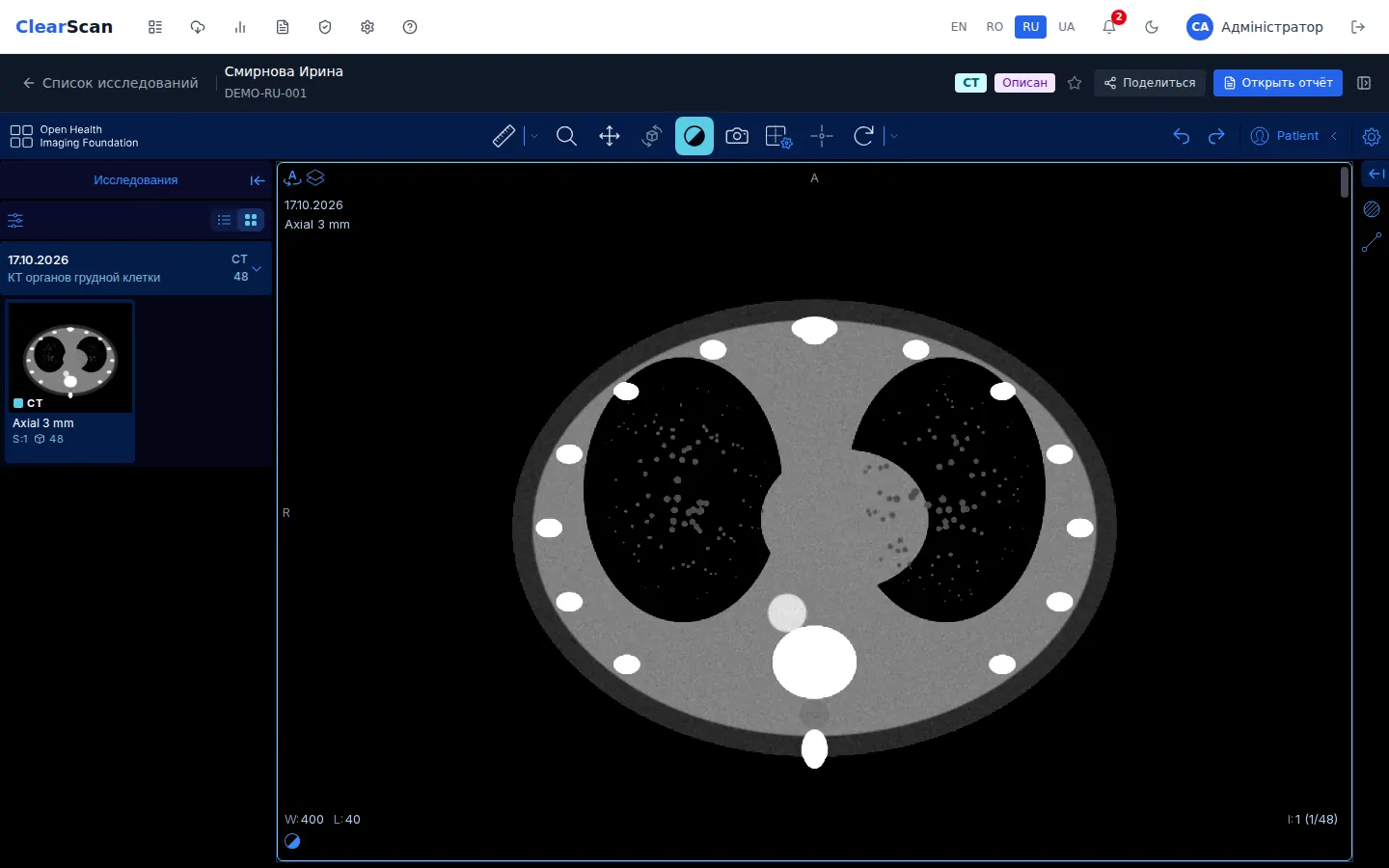Switch language to RO
This screenshot has height=868, width=1389.
[994, 27]
